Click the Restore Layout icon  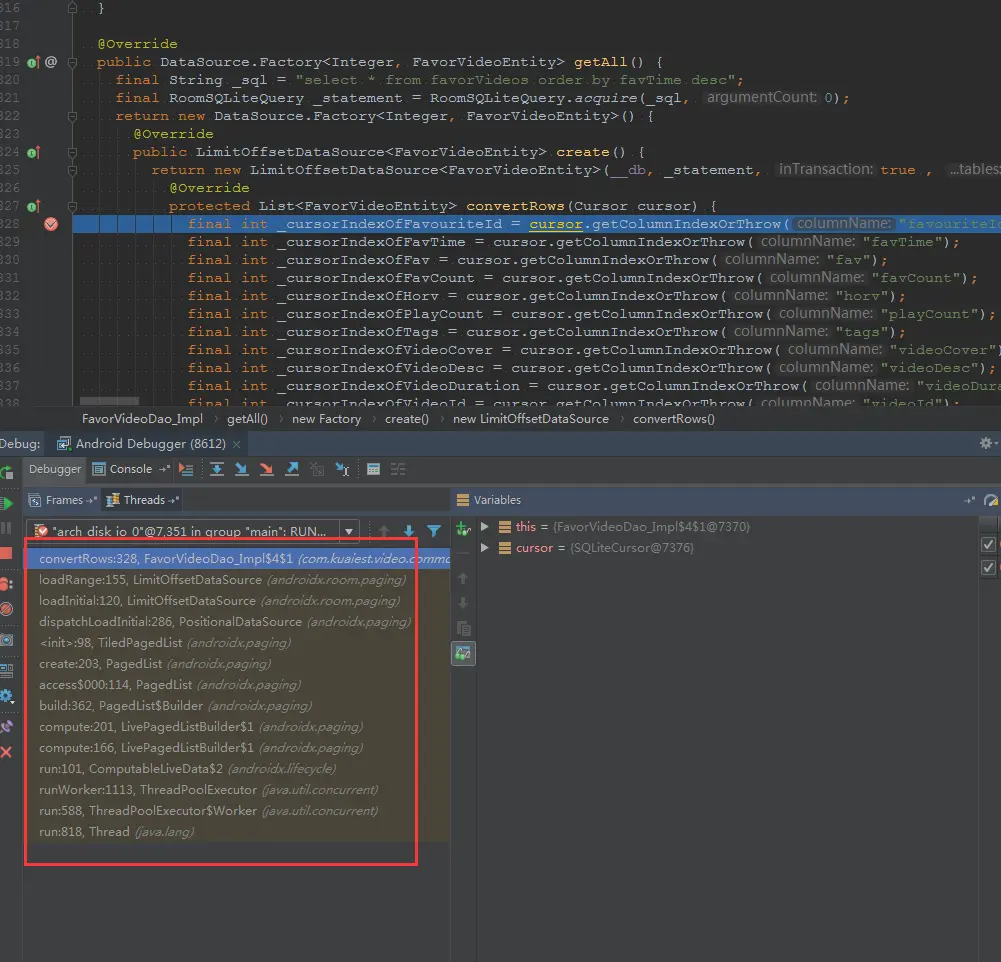(6, 670)
